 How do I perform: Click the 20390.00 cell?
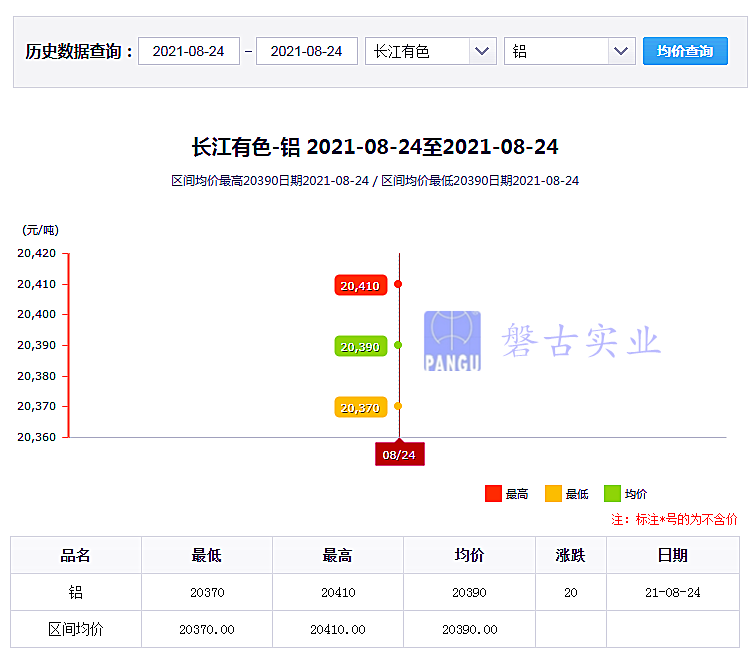pyautogui.click(x=469, y=629)
